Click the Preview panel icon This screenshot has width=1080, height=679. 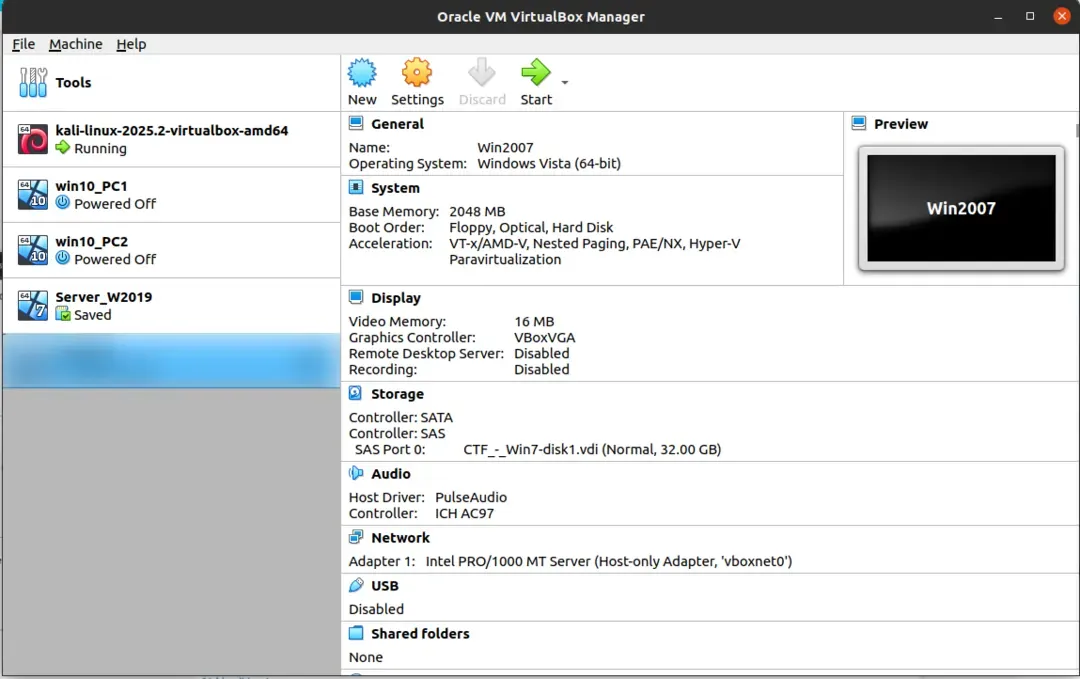coord(858,123)
